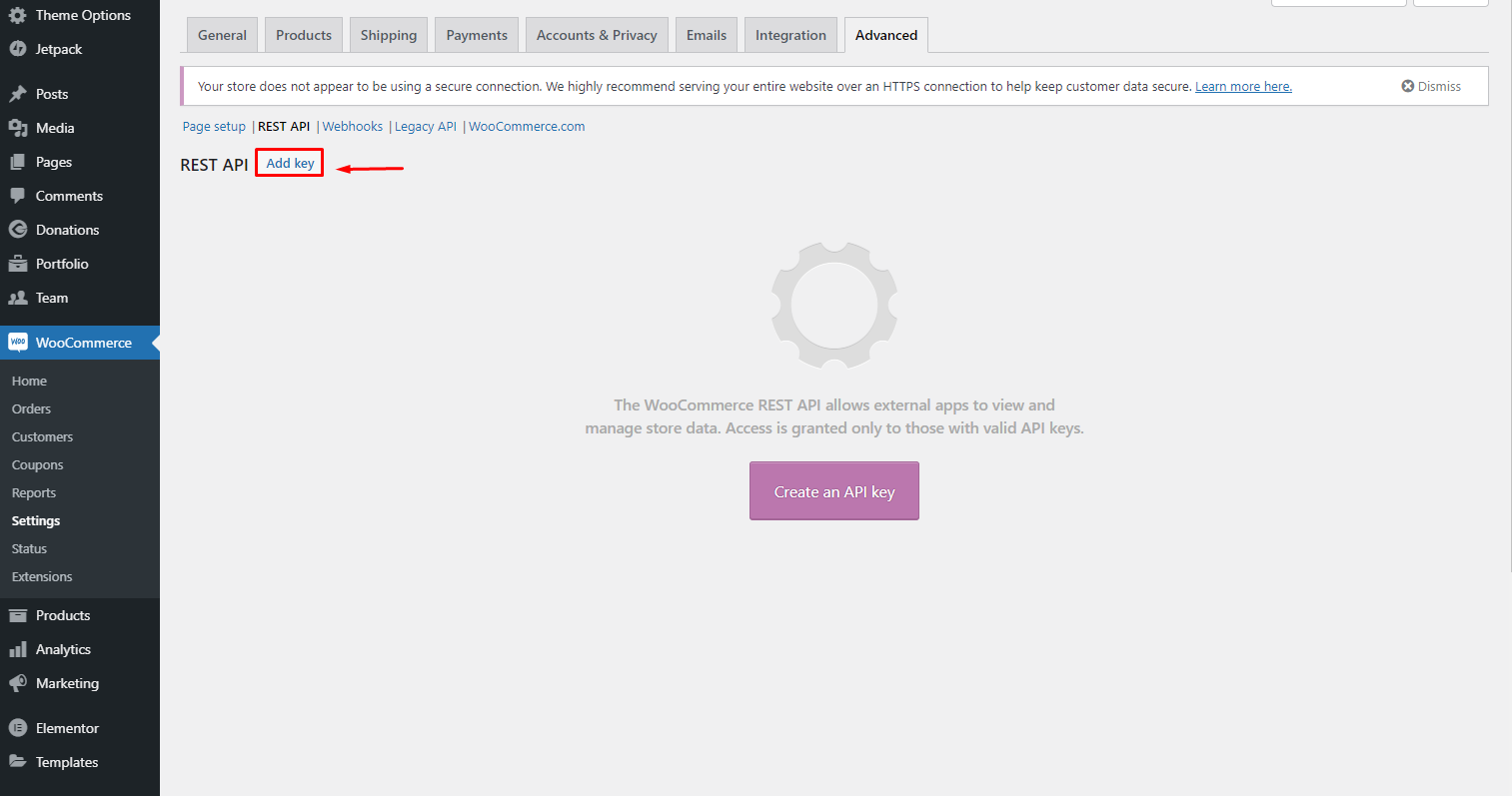The image size is (1512, 796).
Task: Click the Pages sheet icon
Action: point(17,162)
